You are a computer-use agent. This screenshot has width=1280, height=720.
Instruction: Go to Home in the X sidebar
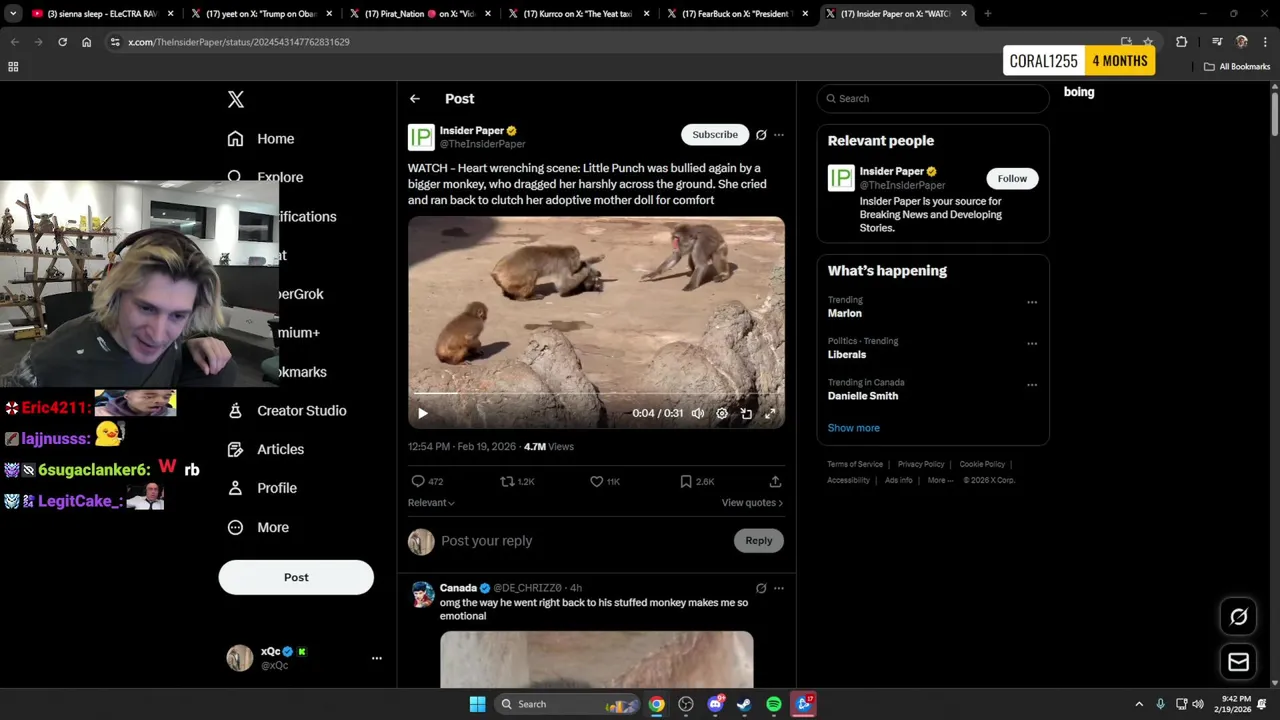point(261,139)
